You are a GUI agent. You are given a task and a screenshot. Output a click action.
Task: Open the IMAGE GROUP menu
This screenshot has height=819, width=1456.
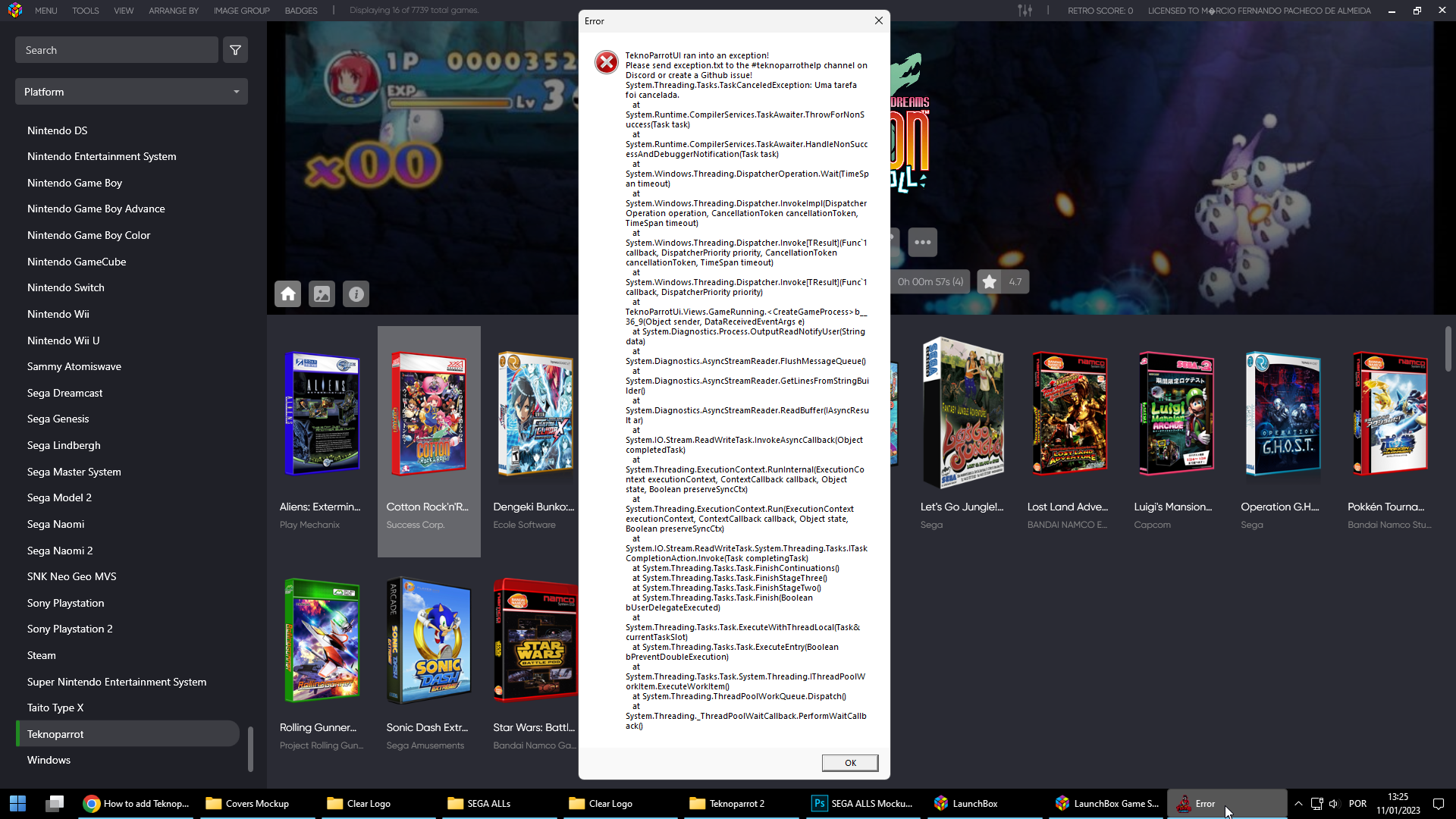pos(241,11)
